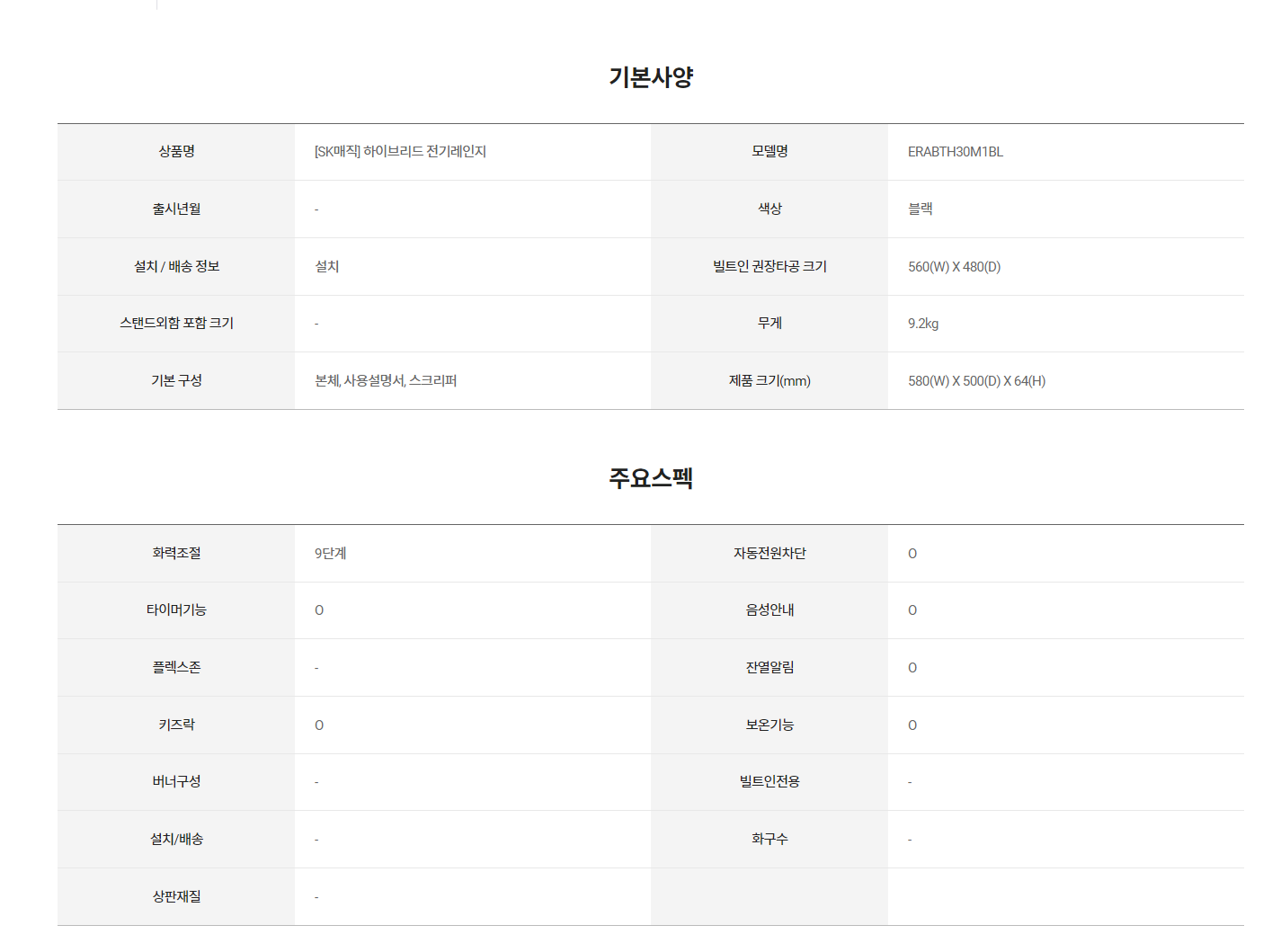This screenshot has height=952, width=1281.
Task: Click the 제품 크기(mm) label
Action: click(769, 381)
